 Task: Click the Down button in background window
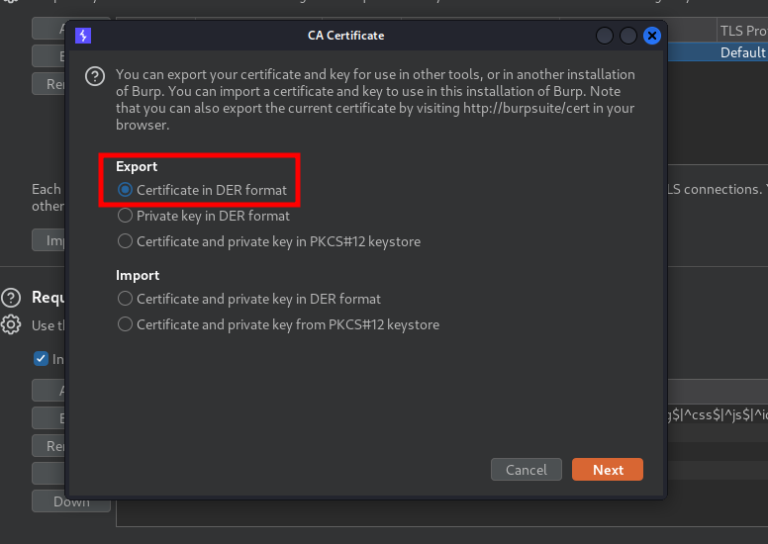71,501
